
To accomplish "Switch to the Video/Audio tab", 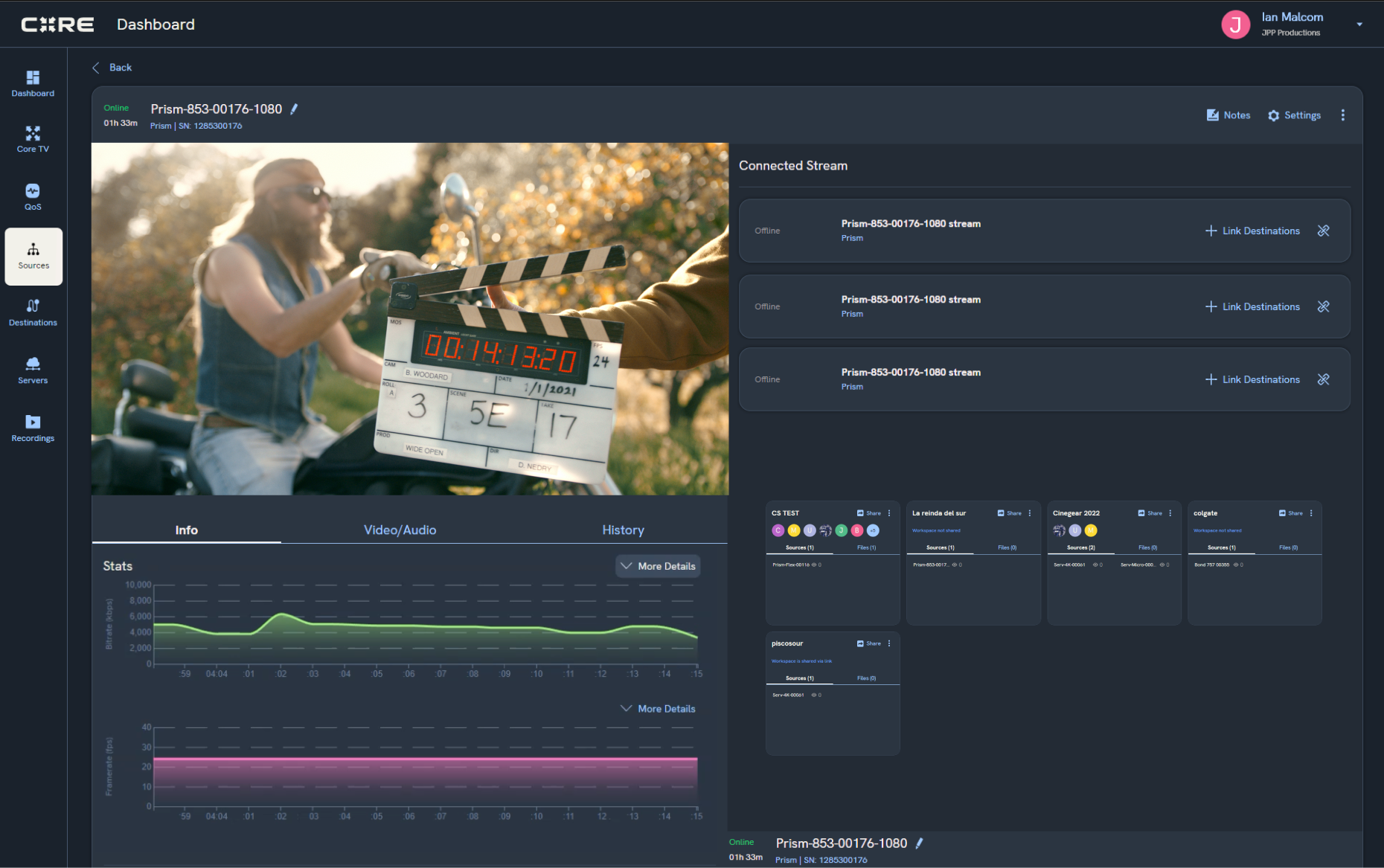I will point(400,530).
